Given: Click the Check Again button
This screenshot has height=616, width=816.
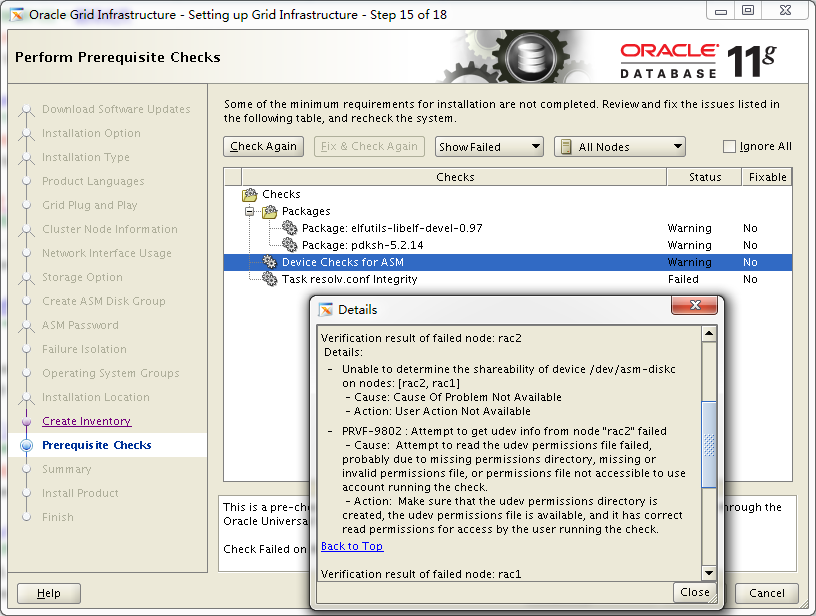Looking at the screenshot, I should [263, 147].
